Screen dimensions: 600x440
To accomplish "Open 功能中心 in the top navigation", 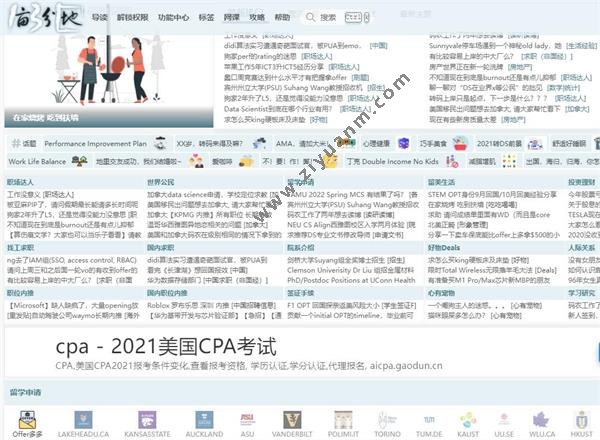I will [x=173, y=18].
